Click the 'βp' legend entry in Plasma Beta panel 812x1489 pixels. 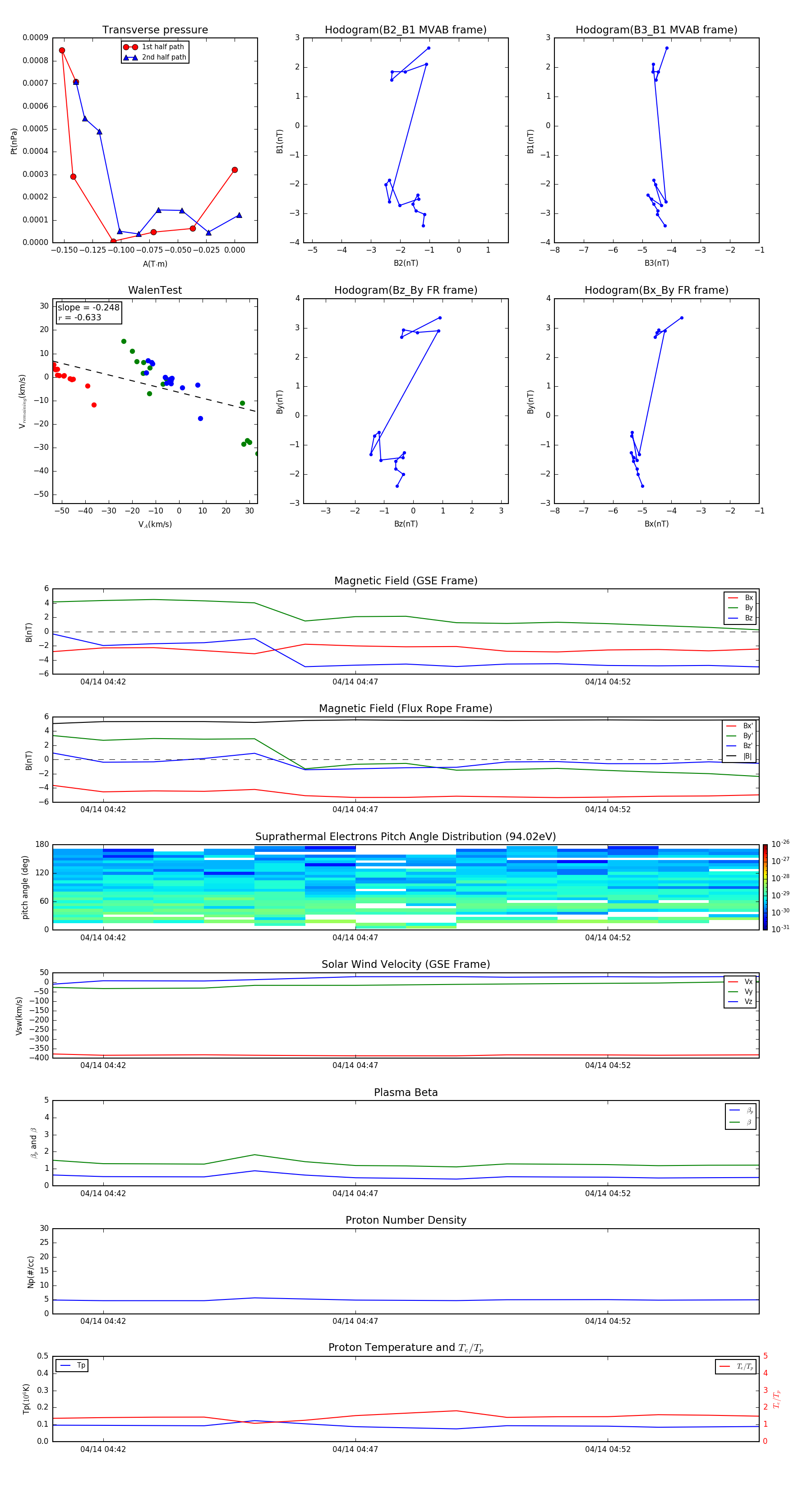pos(741,1110)
